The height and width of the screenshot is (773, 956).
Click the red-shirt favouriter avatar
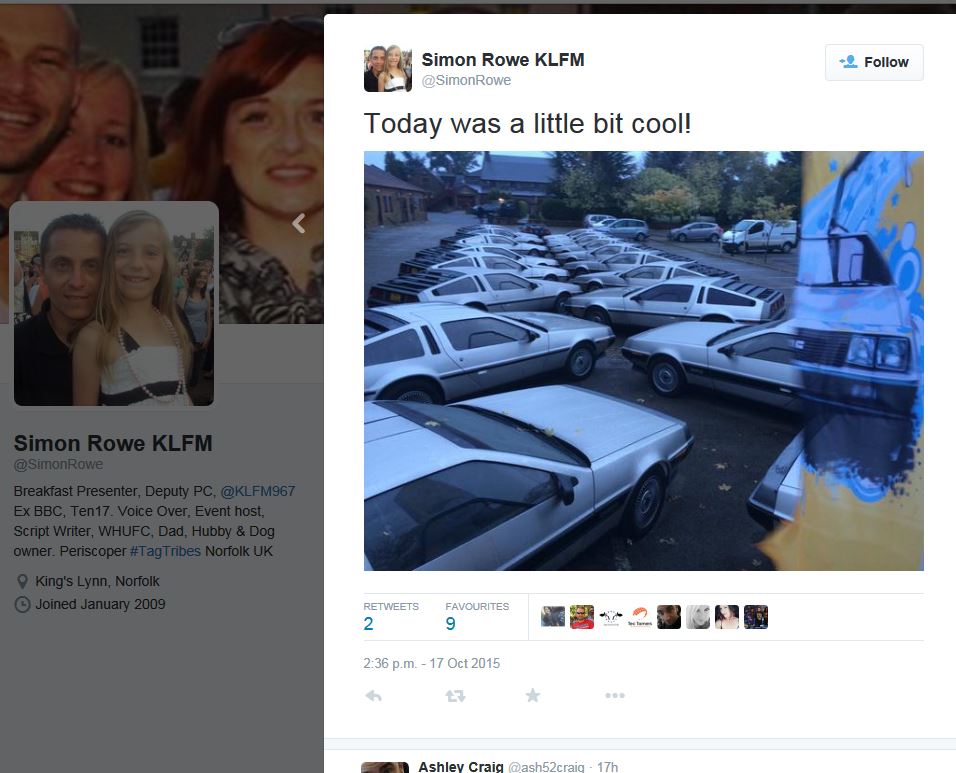click(x=582, y=617)
